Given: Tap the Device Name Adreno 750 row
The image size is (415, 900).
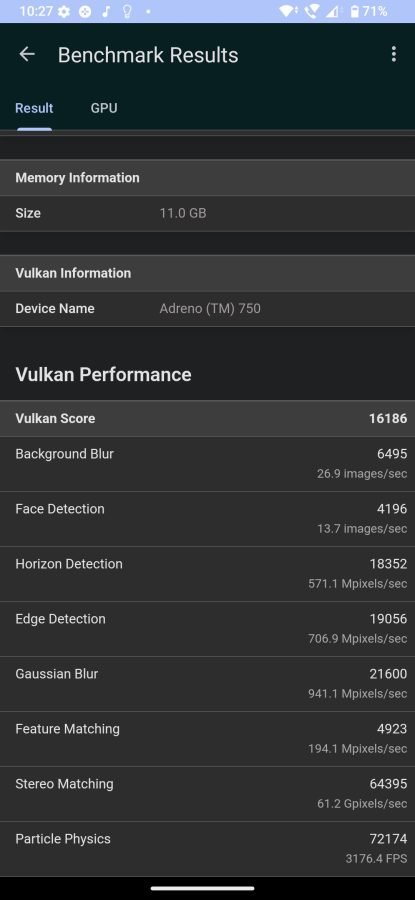Looking at the screenshot, I should 207,309.
